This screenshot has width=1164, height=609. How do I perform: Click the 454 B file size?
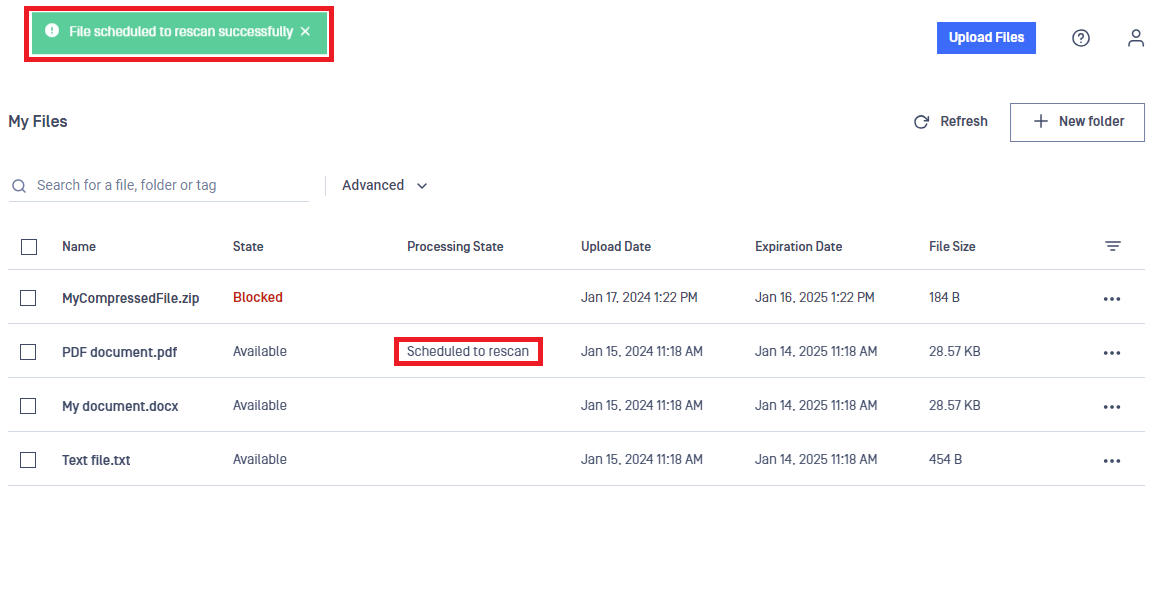point(946,460)
